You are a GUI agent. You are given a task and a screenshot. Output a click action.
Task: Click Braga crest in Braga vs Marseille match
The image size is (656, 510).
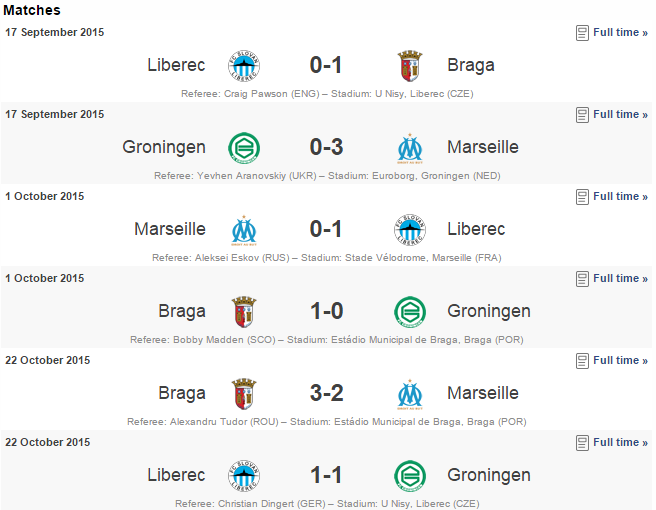[244, 394]
